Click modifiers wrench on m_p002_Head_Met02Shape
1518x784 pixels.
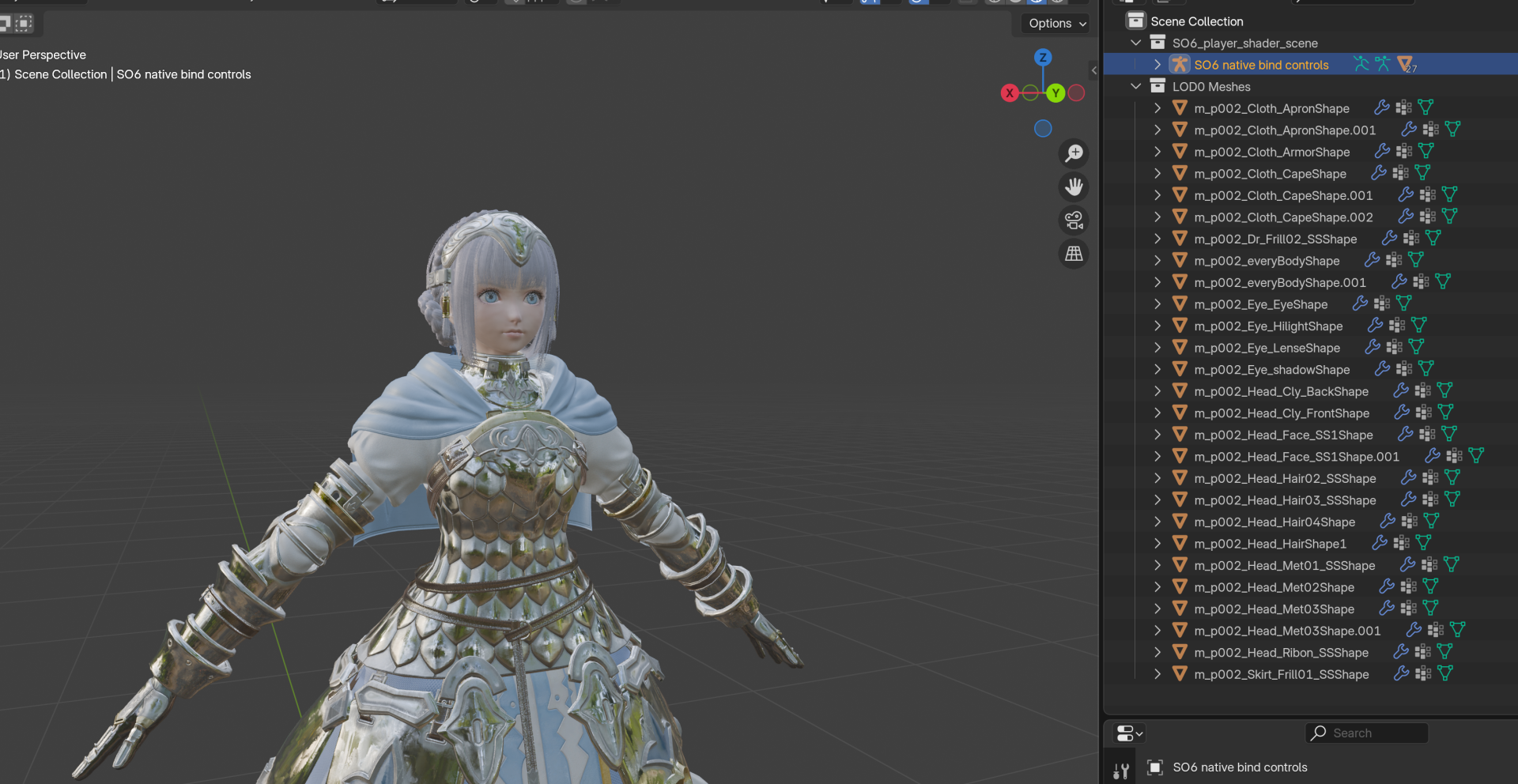point(1387,586)
